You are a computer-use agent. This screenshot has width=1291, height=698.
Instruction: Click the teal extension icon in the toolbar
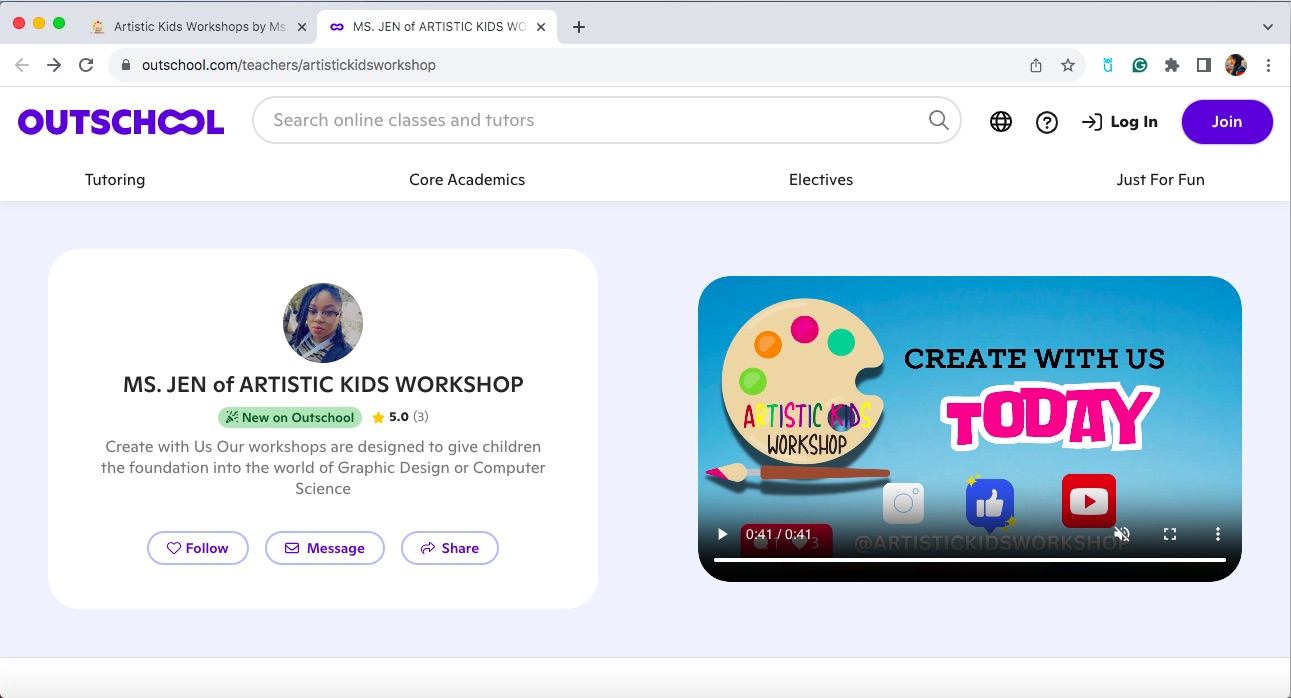(1108, 65)
